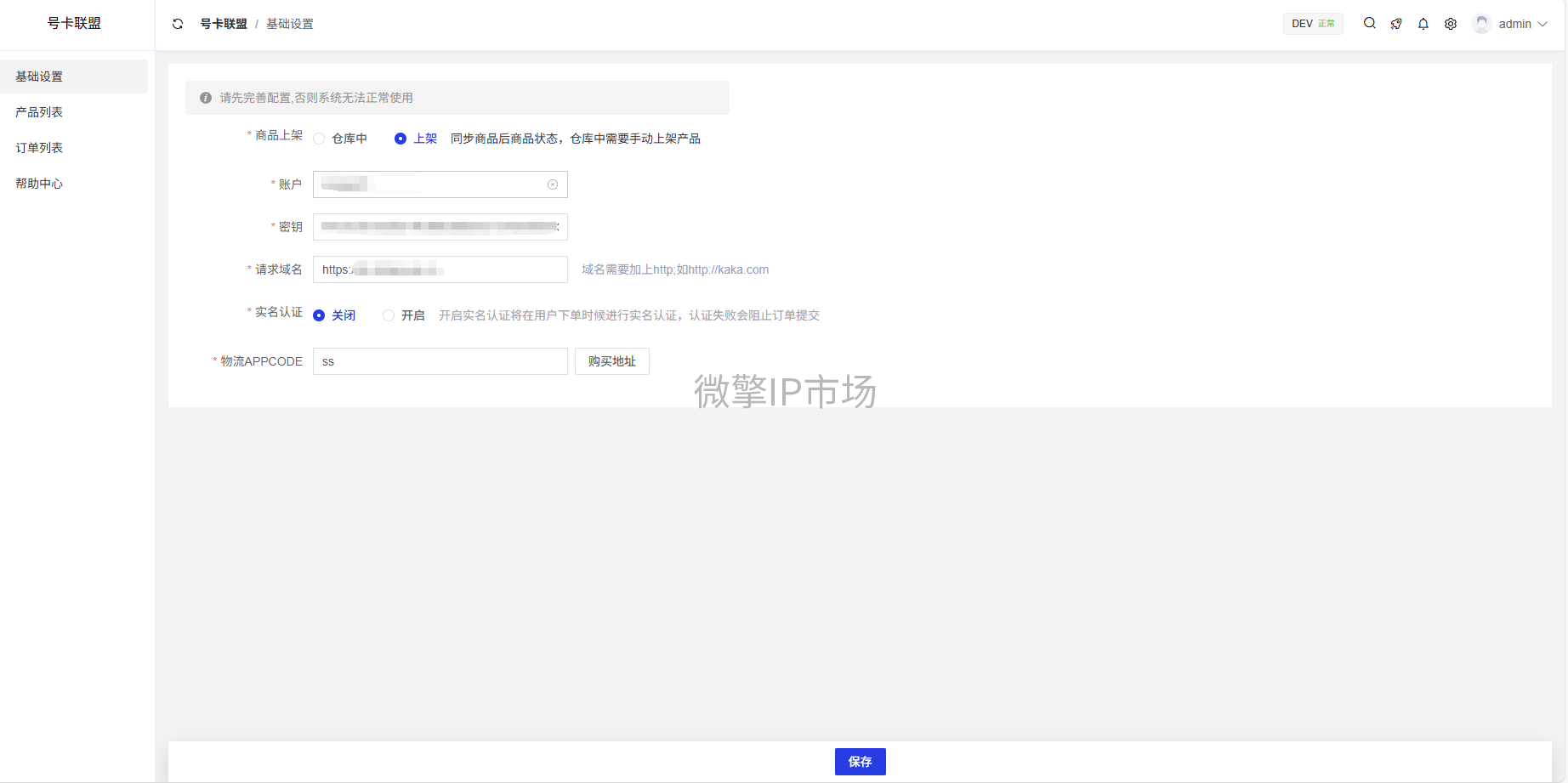Choose 关闭 for 实名认证
Image resolution: width=1568 pixels, height=783 pixels.
pos(320,315)
